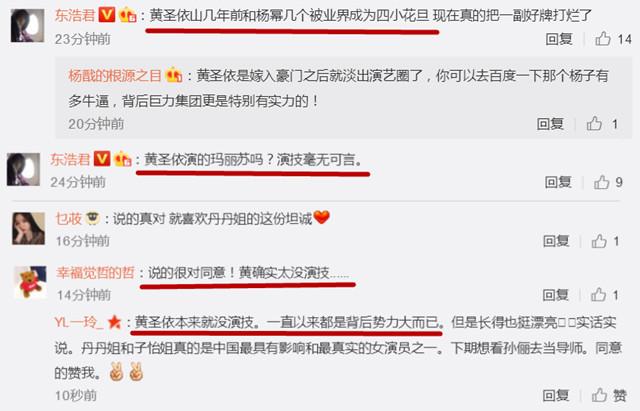Open the 杨戬的根源之目 user profile link
Viewport: 640px width, 411px height.
(x=115, y=76)
